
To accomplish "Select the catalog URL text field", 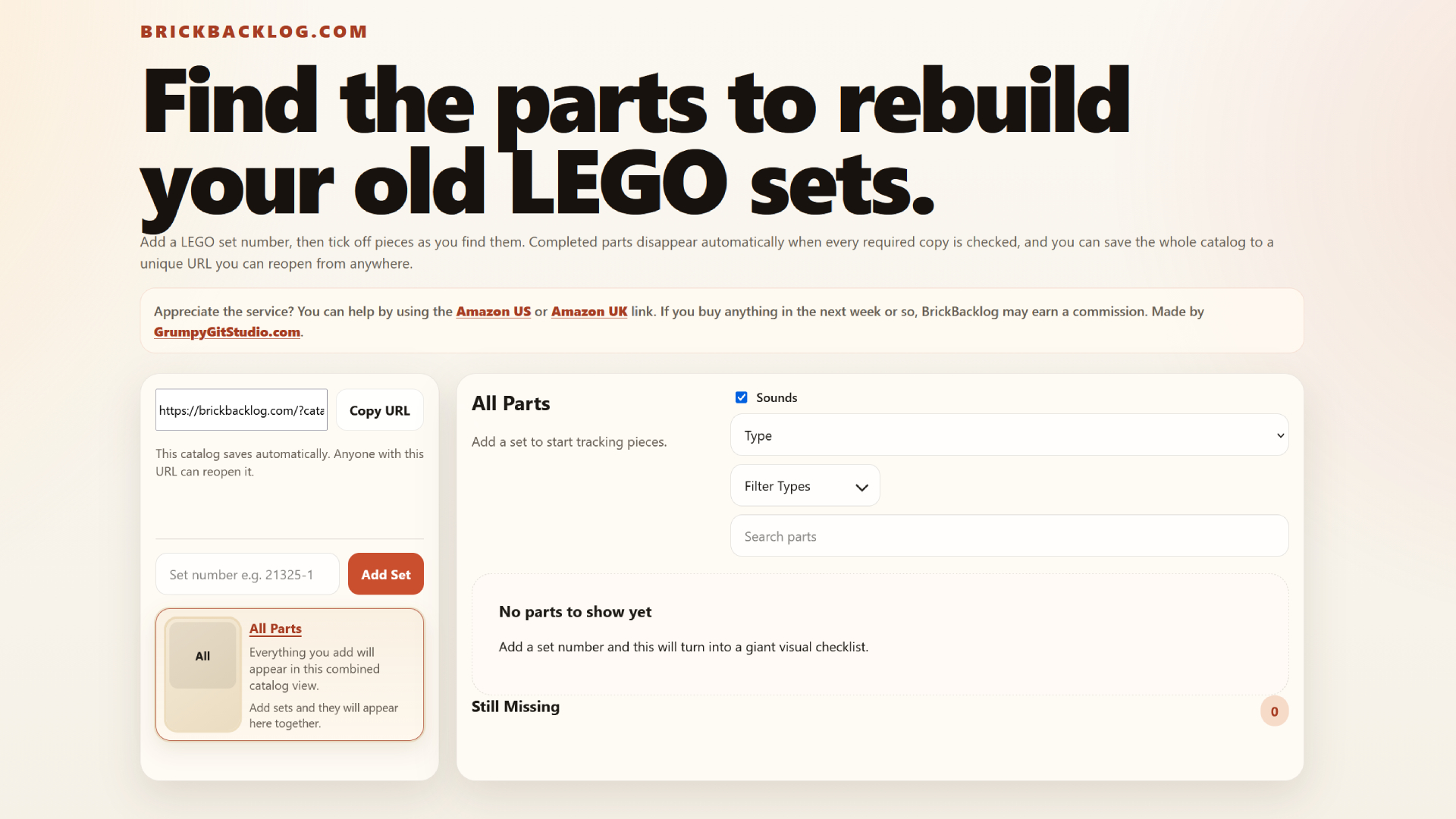I will (x=240, y=409).
